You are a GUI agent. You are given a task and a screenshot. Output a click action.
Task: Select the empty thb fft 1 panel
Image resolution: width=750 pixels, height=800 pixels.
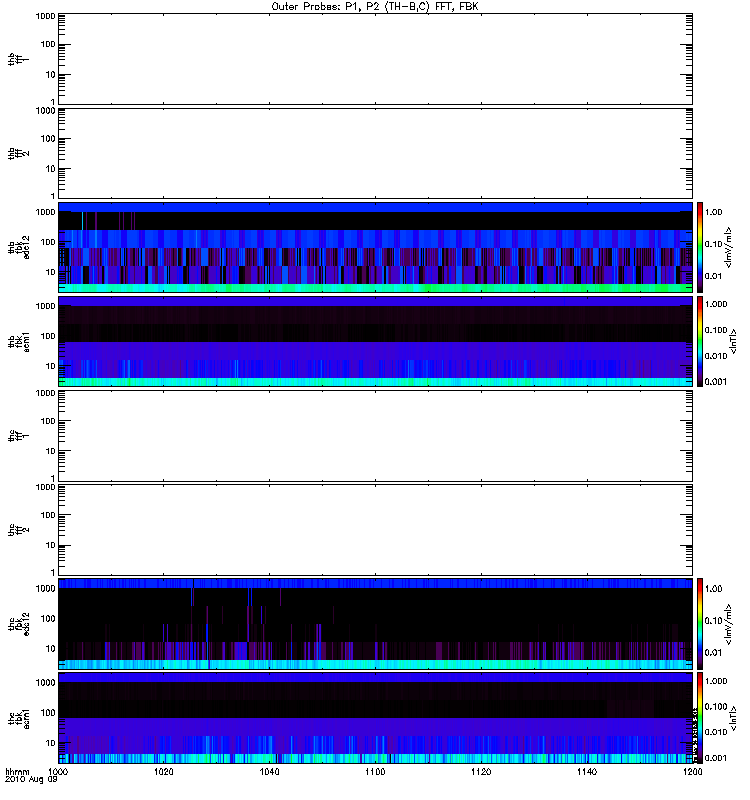pyautogui.click(x=375, y=59)
